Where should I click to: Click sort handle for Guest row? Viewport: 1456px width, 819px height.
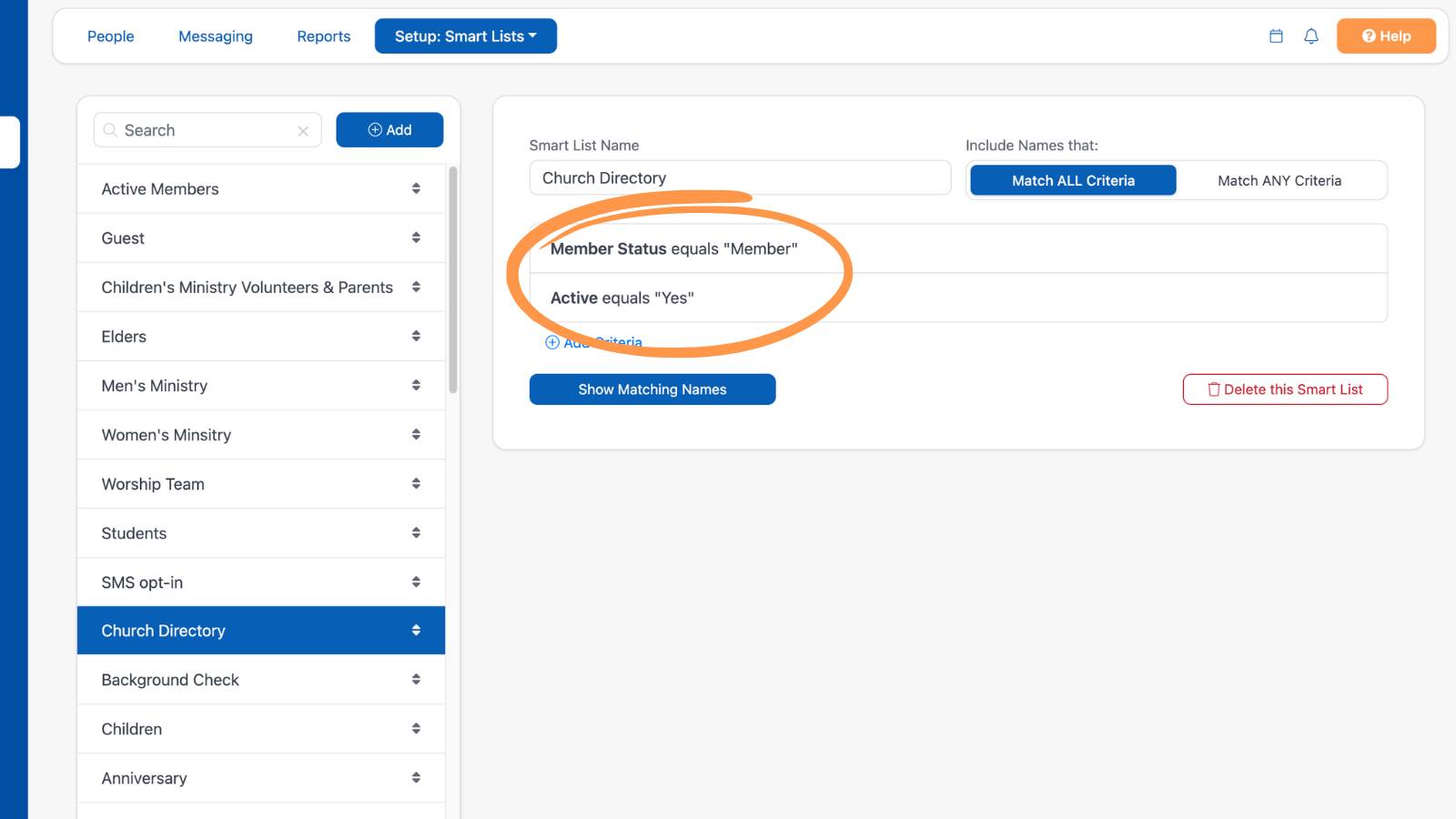point(416,238)
